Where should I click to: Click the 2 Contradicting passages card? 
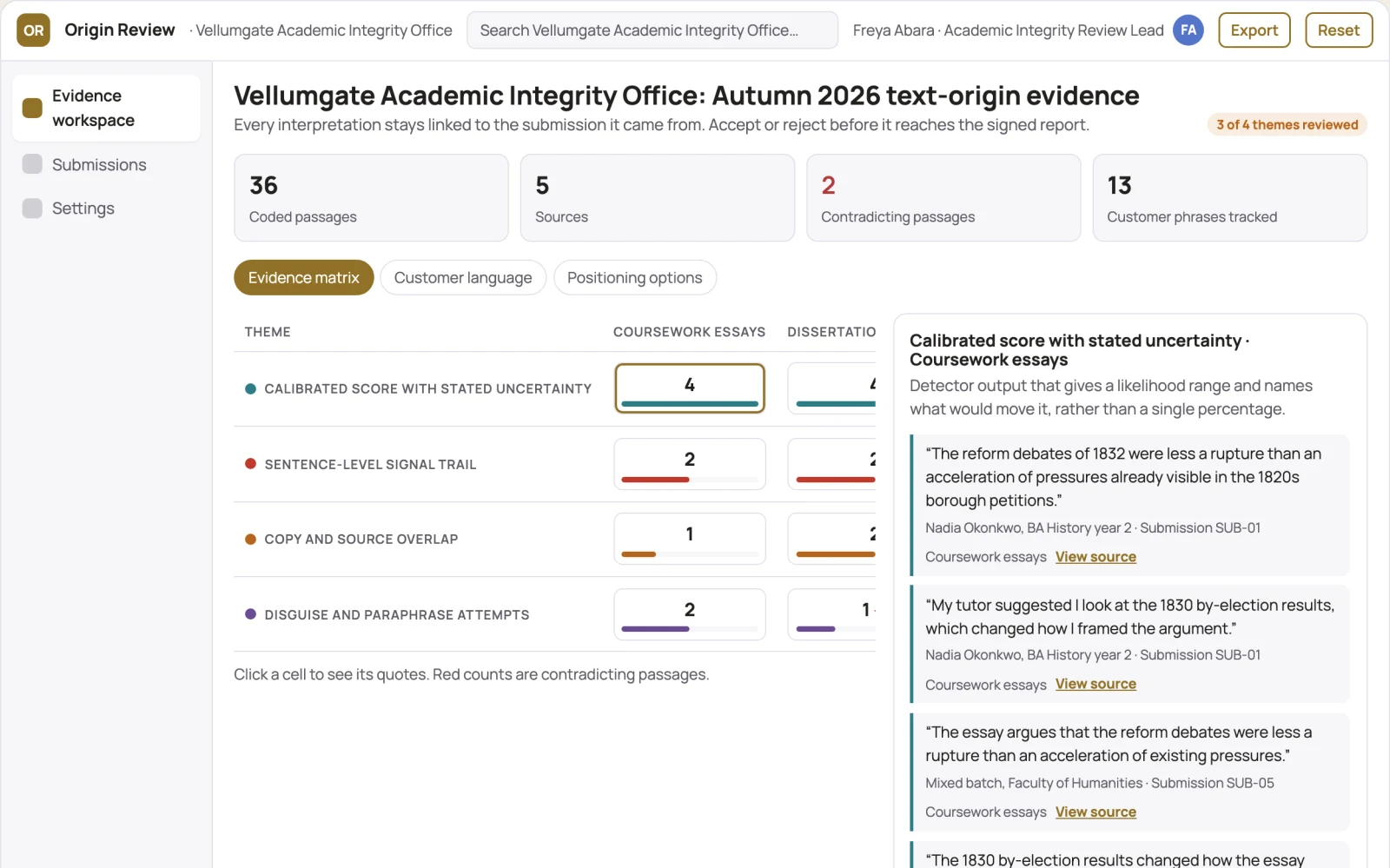point(943,198)
